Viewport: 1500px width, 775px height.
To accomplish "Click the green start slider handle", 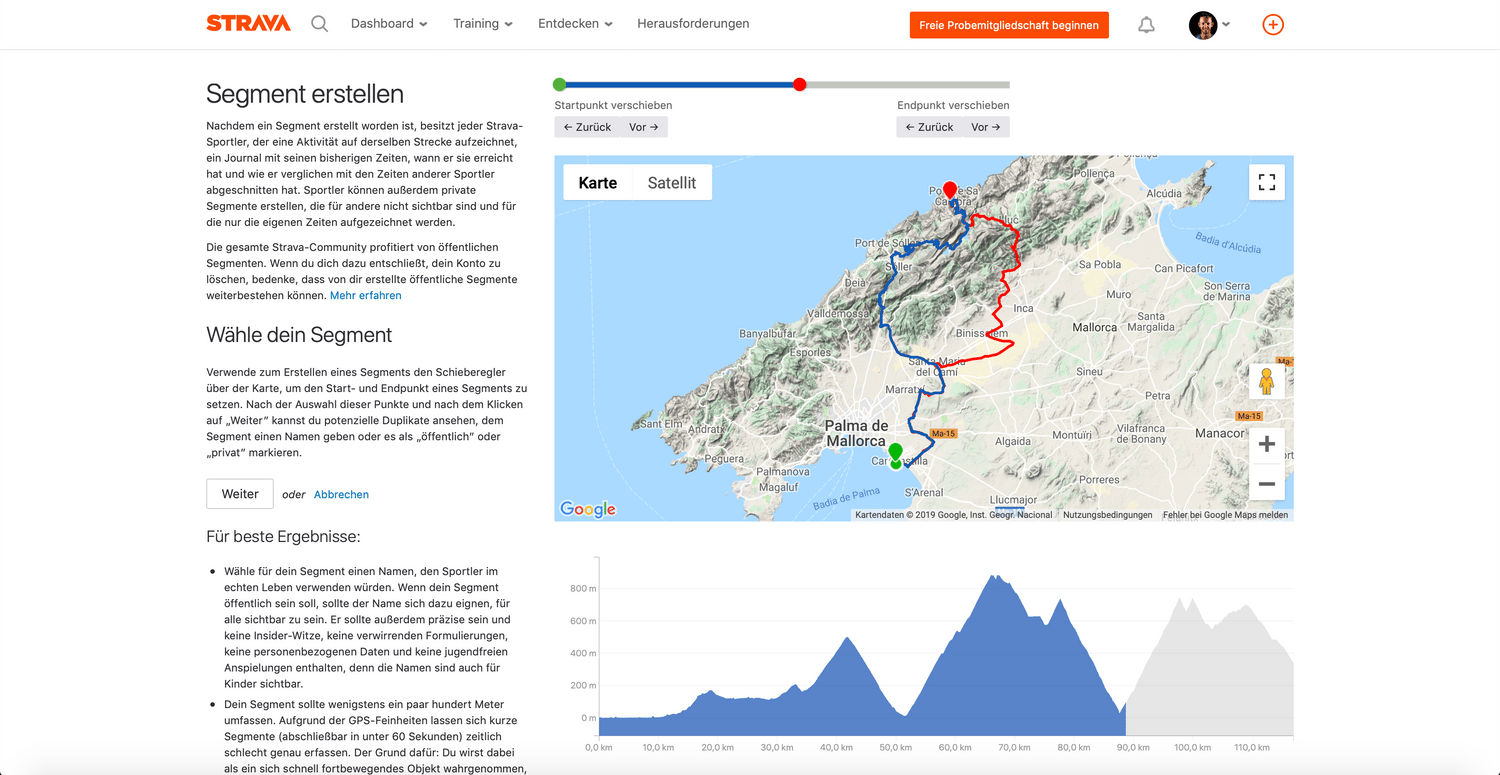I will point(560,85).
